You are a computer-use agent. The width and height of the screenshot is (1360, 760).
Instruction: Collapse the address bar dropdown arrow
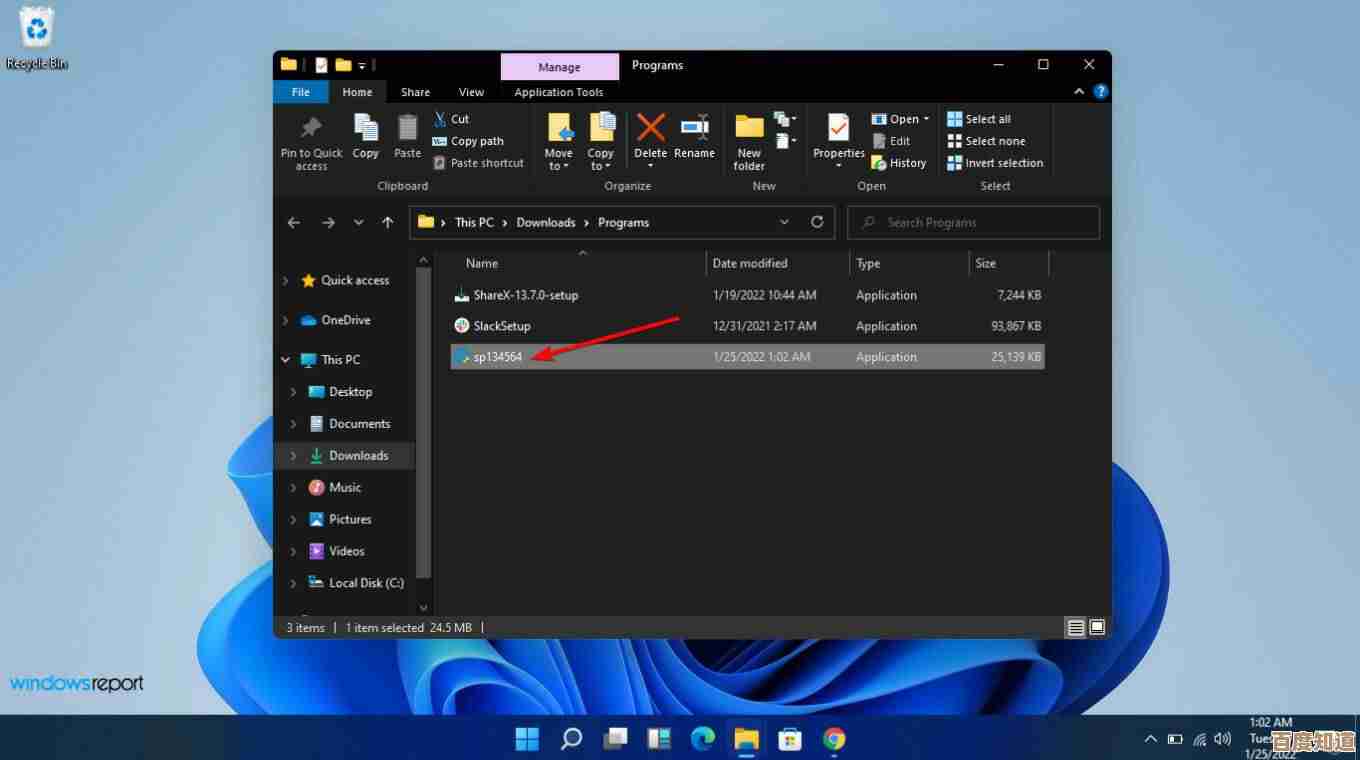click(784, 222)
